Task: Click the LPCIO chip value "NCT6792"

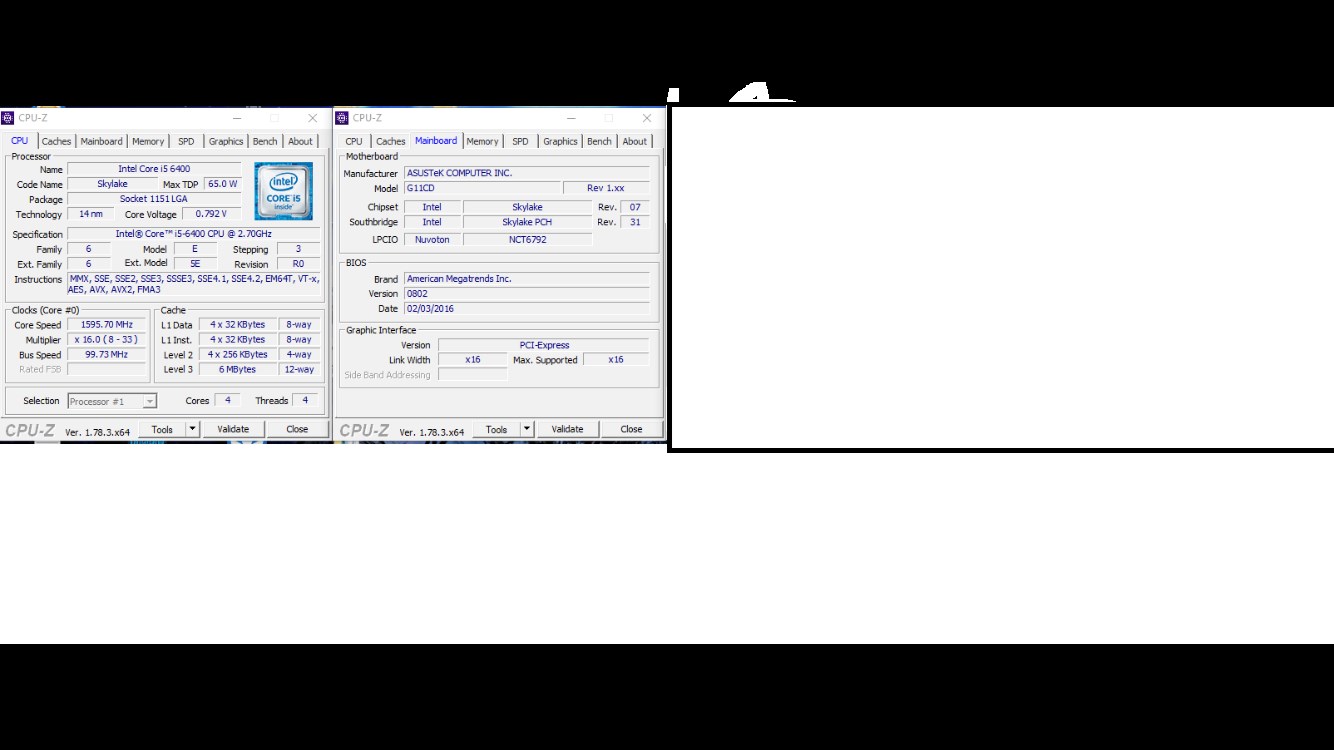Action: pyautogui.click(x=527, y=240)
